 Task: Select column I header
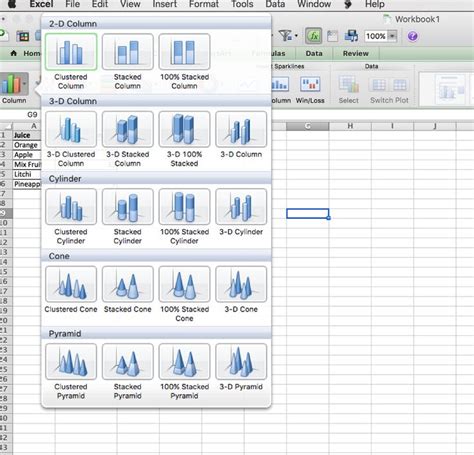392,126
